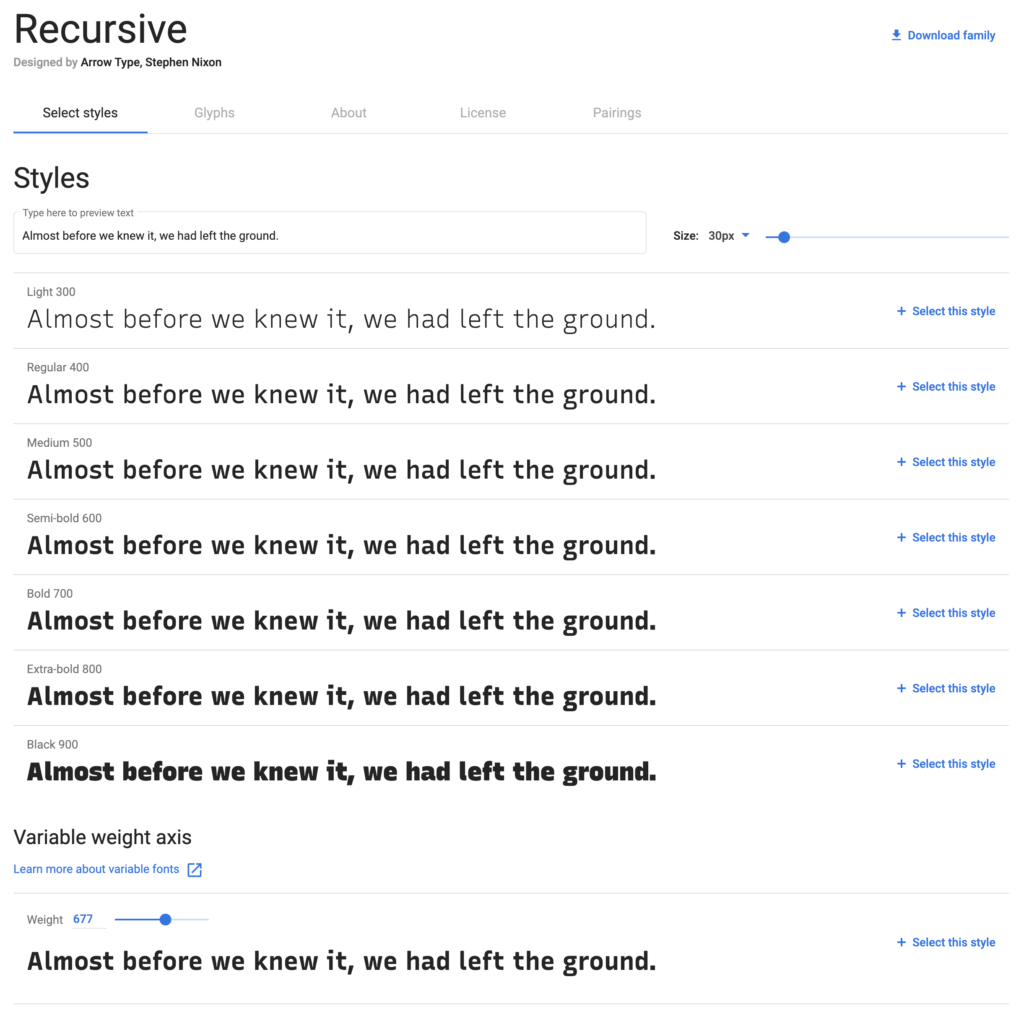
Task: Go to the License tab
Action: (x=483, y=113)
